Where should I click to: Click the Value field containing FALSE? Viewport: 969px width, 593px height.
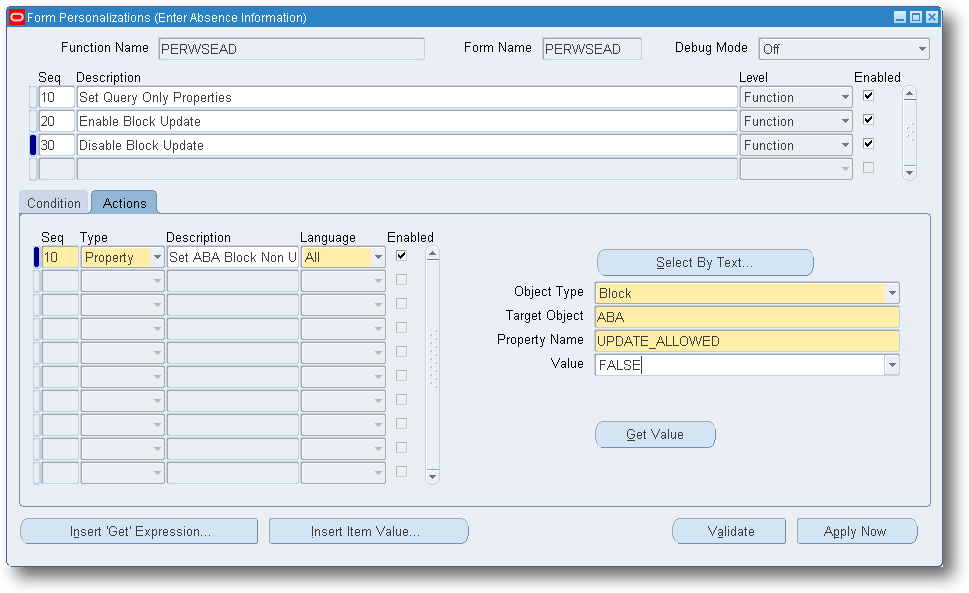pos(740,365)
